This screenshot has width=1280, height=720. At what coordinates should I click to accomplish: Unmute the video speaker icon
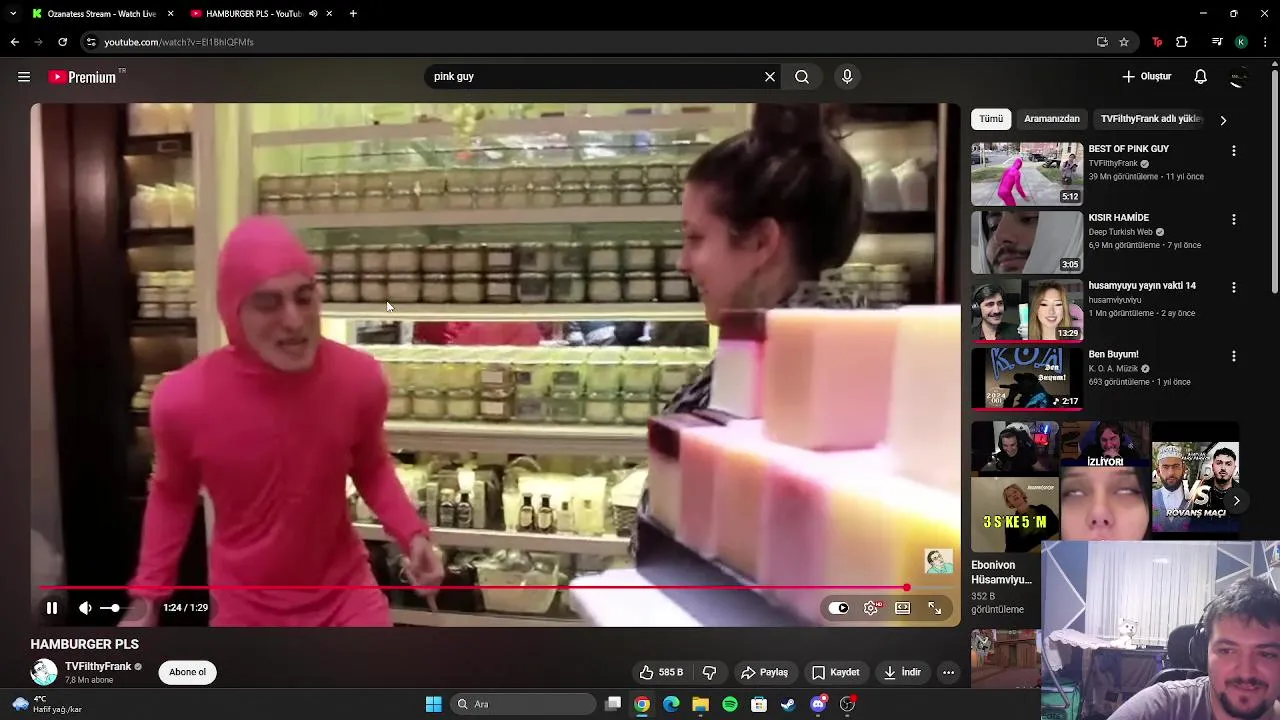pos(85,608)
